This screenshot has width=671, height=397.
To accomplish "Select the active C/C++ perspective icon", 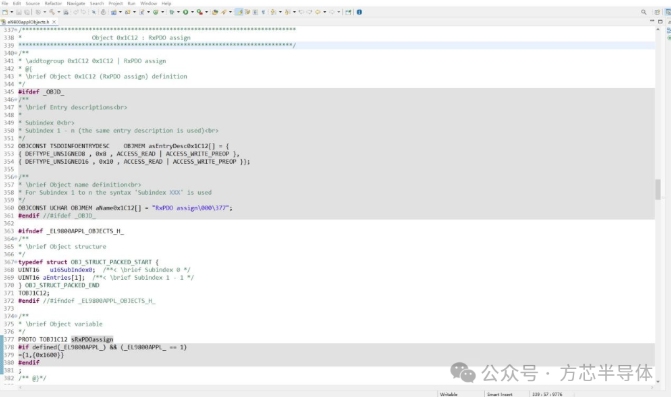I will click(x=668, y=12).
